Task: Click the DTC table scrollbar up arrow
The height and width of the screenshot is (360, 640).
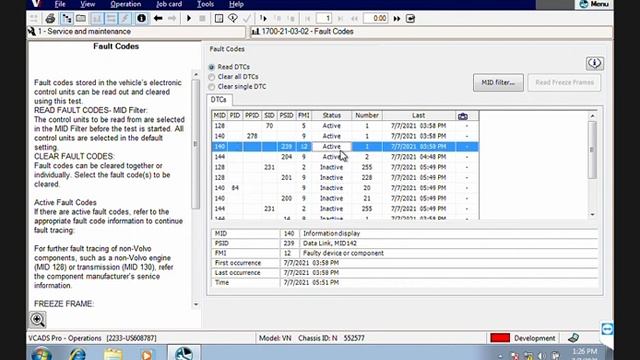Action: click(592, 116)
